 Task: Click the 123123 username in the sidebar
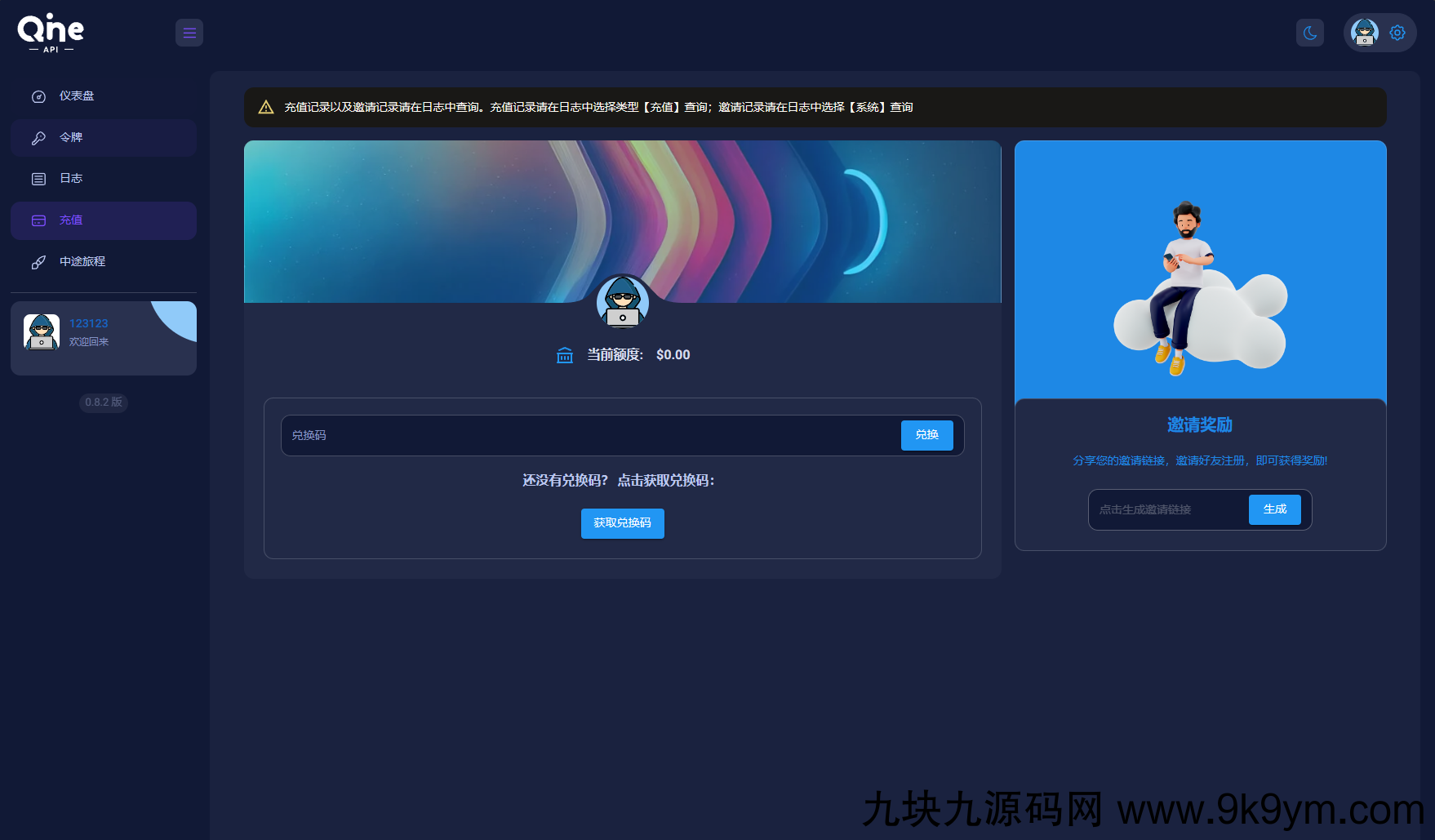(88, 323)
